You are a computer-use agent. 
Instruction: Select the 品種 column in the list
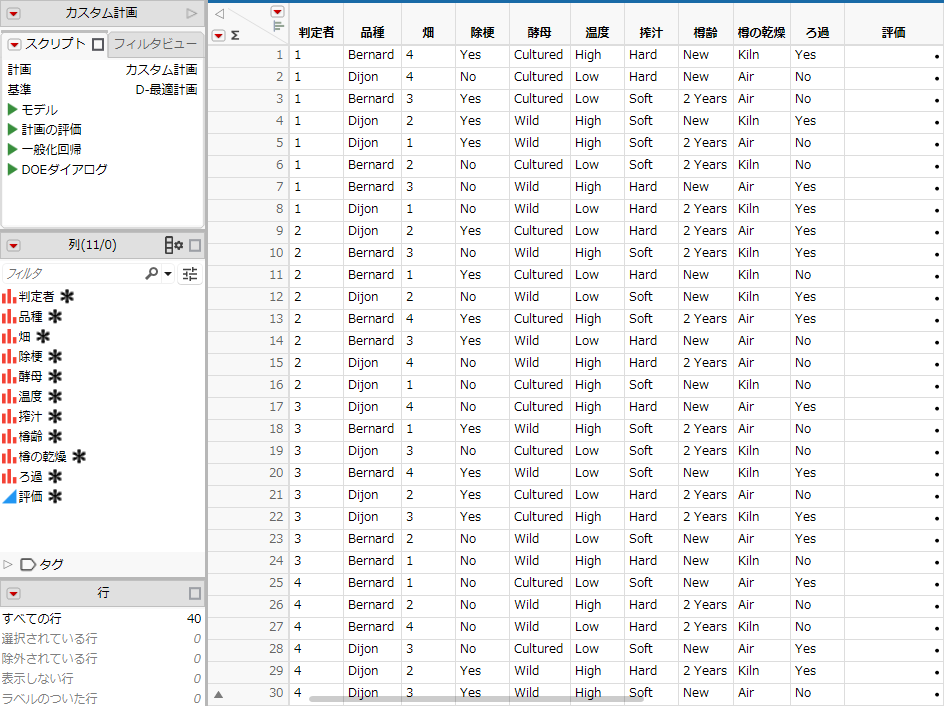[x=30, y=317]
